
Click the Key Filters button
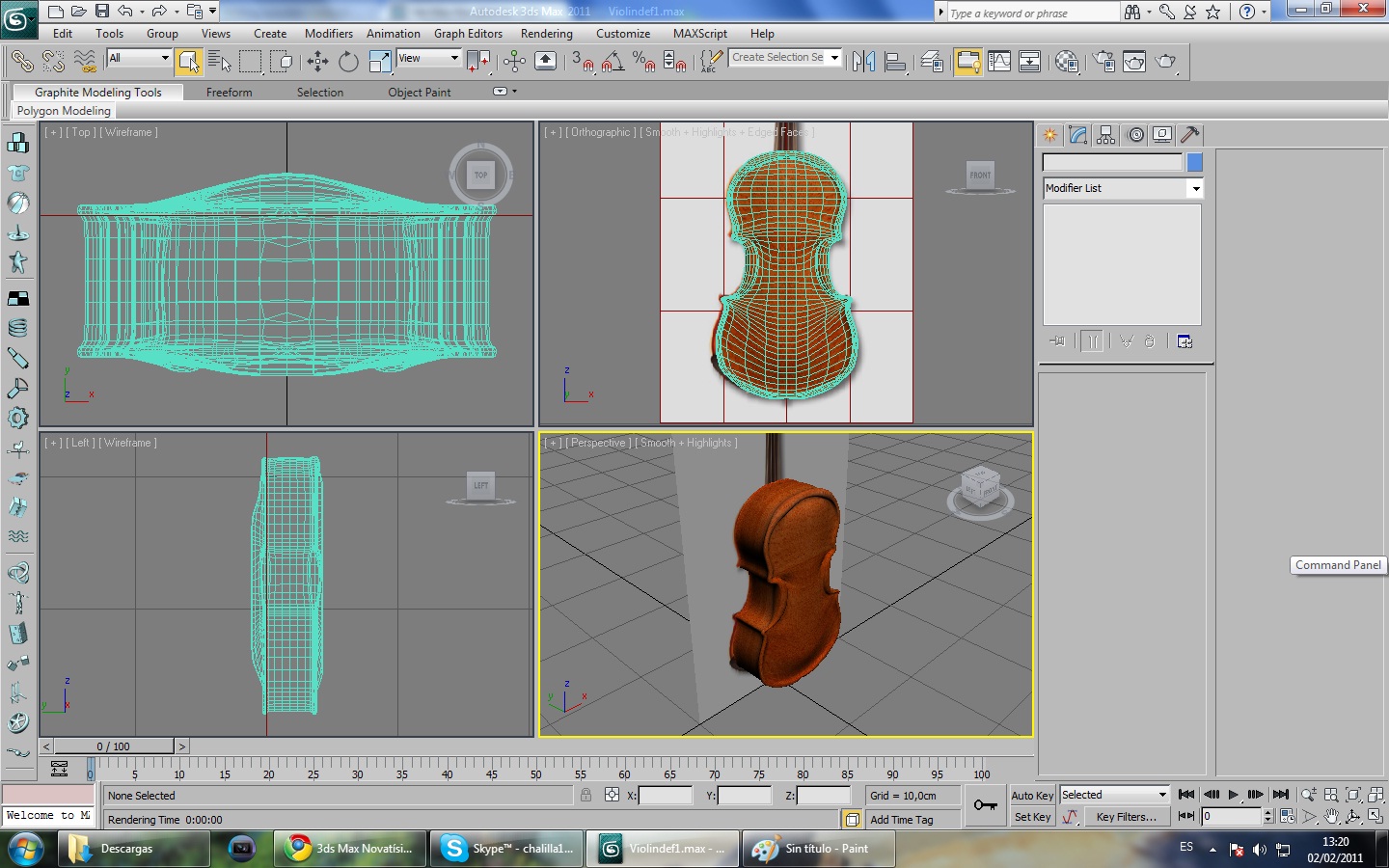pyautogui.click(x=1126, y=817)
